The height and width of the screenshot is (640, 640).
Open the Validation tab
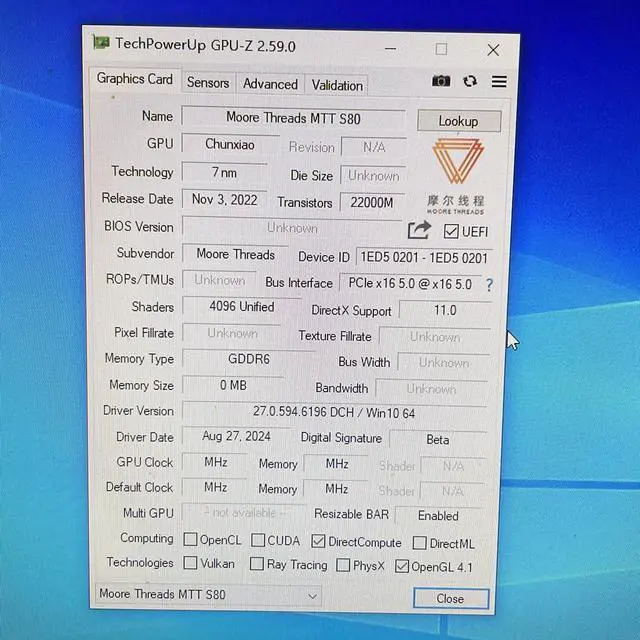(x=337, y=86)
